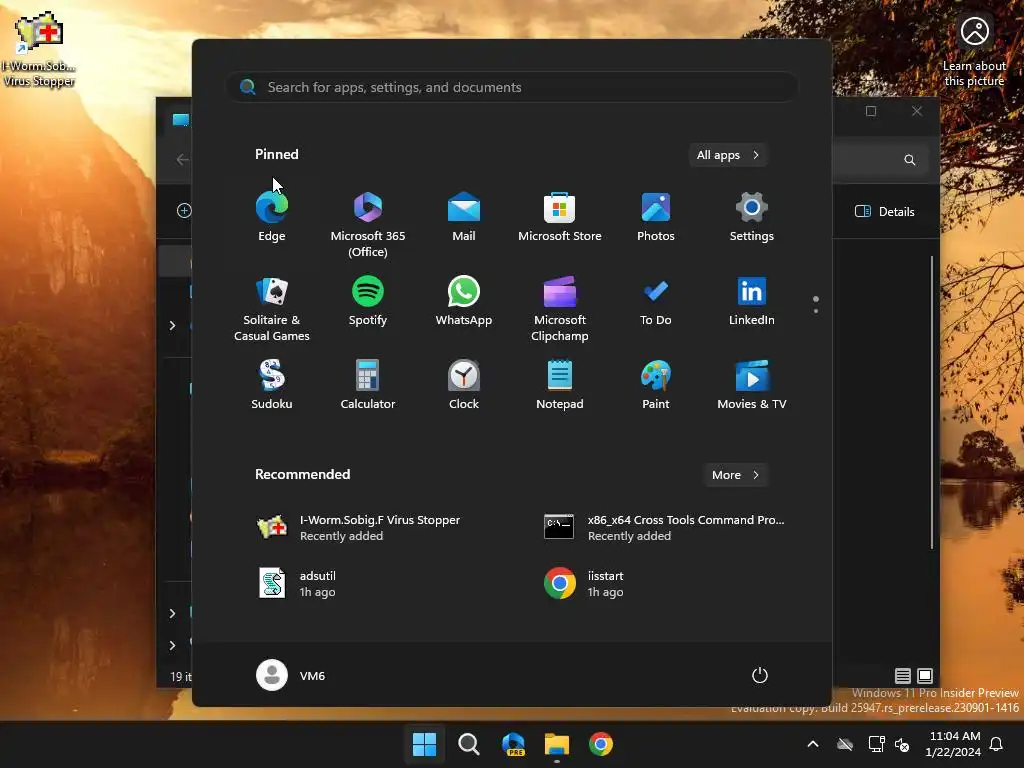1024x768 pixels.
Task: Open Chrome from the taskbar
Action: point(601,744)
